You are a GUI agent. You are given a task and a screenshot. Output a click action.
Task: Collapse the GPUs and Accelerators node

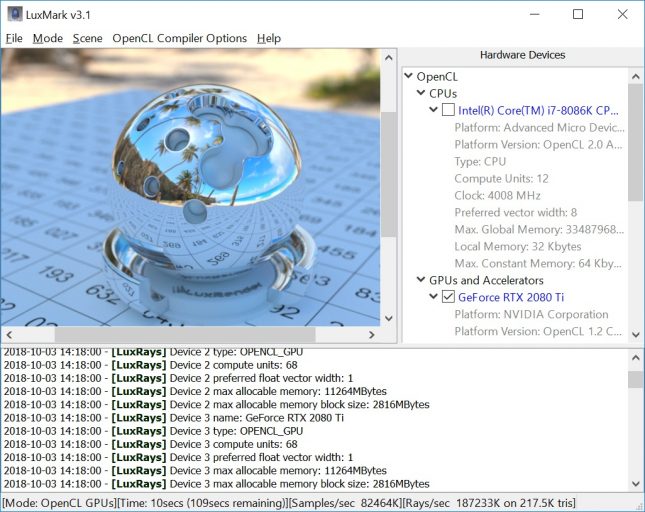pyautogui.click(x=421, y=279)
